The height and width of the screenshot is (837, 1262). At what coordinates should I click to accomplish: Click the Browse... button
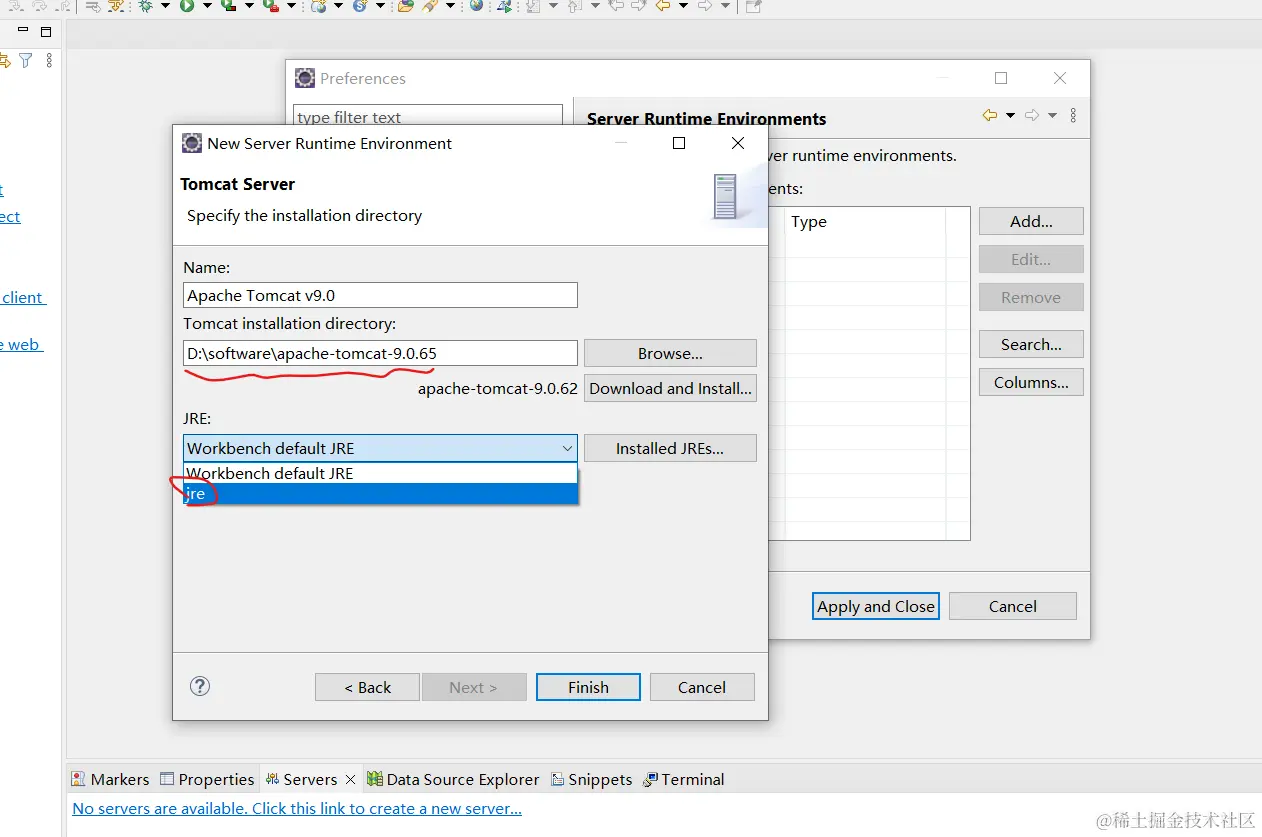tap(670, 353)
